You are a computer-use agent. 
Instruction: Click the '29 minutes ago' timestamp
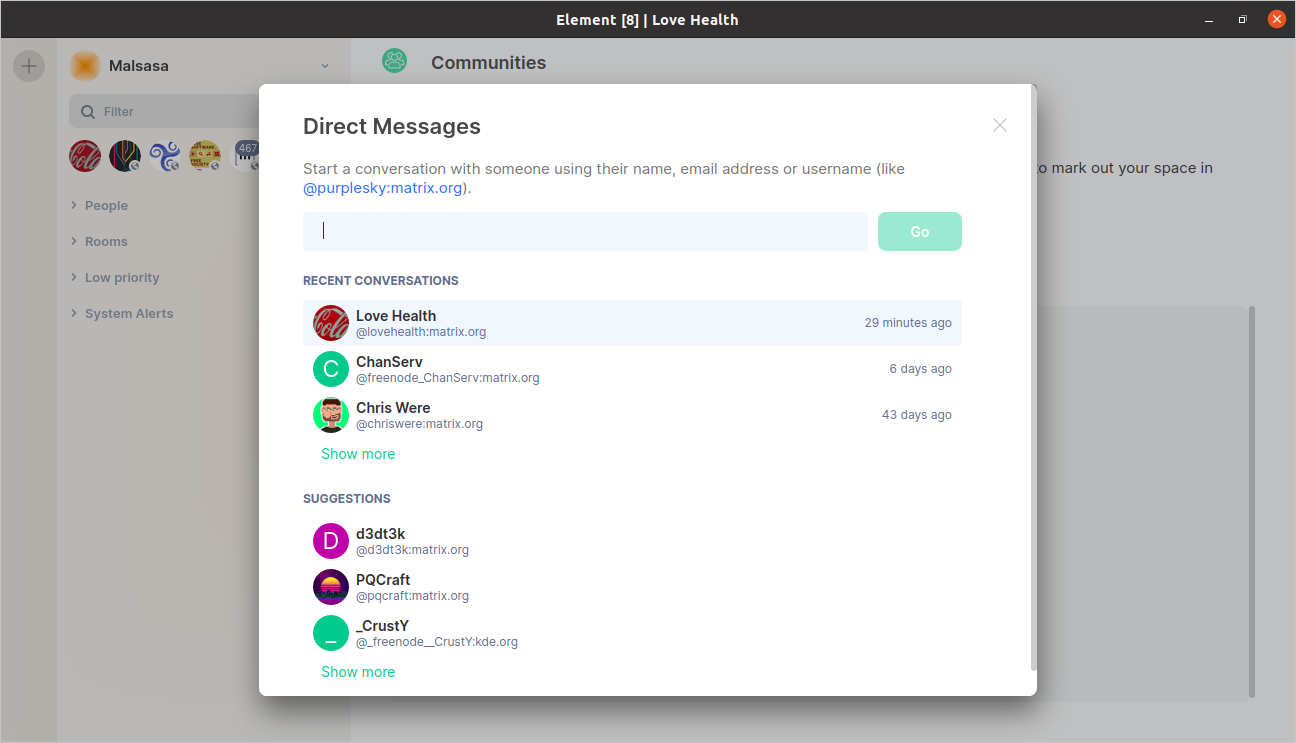tap(908, 323)
